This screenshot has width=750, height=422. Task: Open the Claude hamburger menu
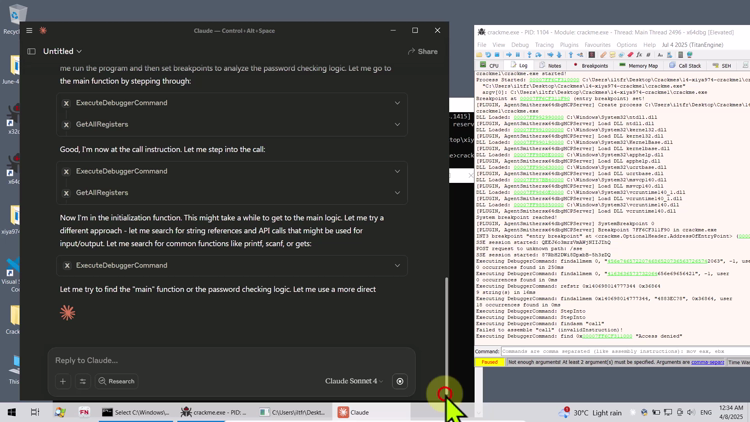pos(29,31)
